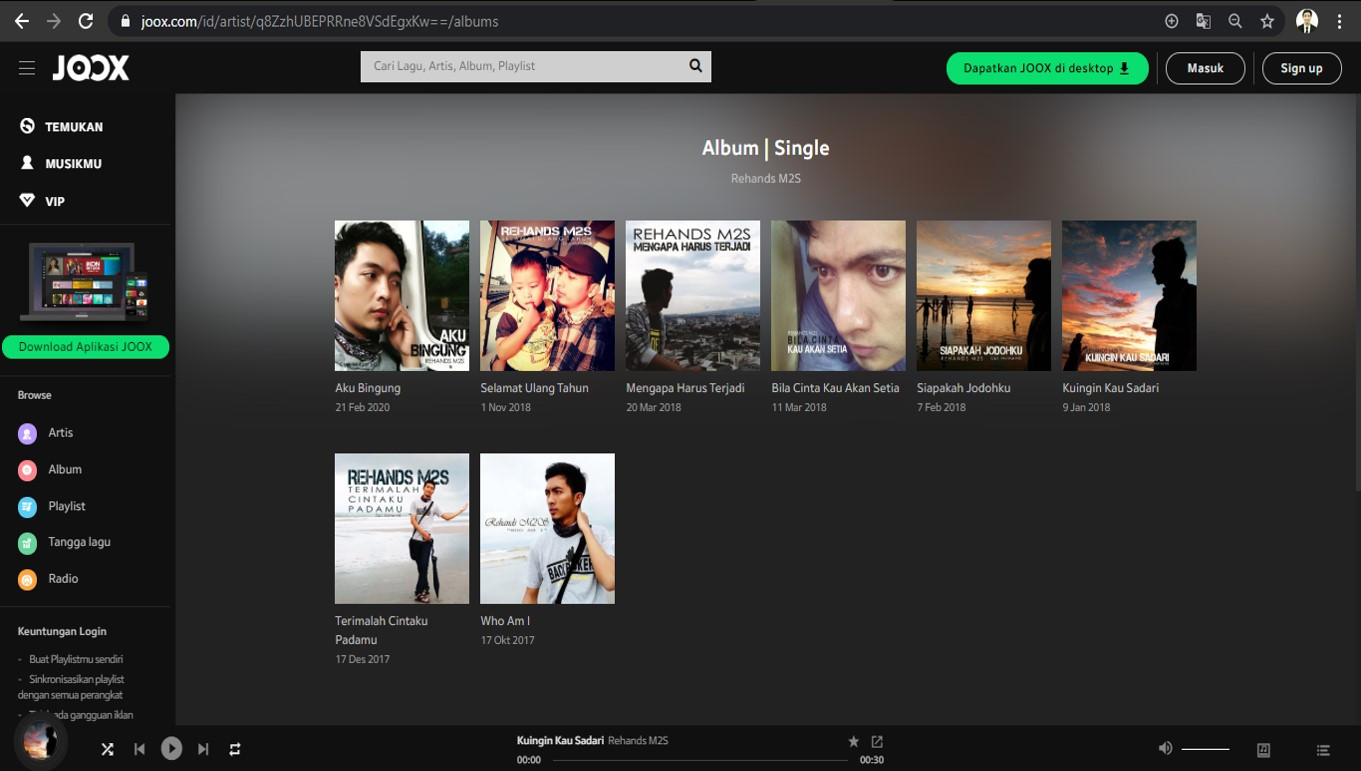Click the Siapakah Jodohku title link

tap(963, 388)
